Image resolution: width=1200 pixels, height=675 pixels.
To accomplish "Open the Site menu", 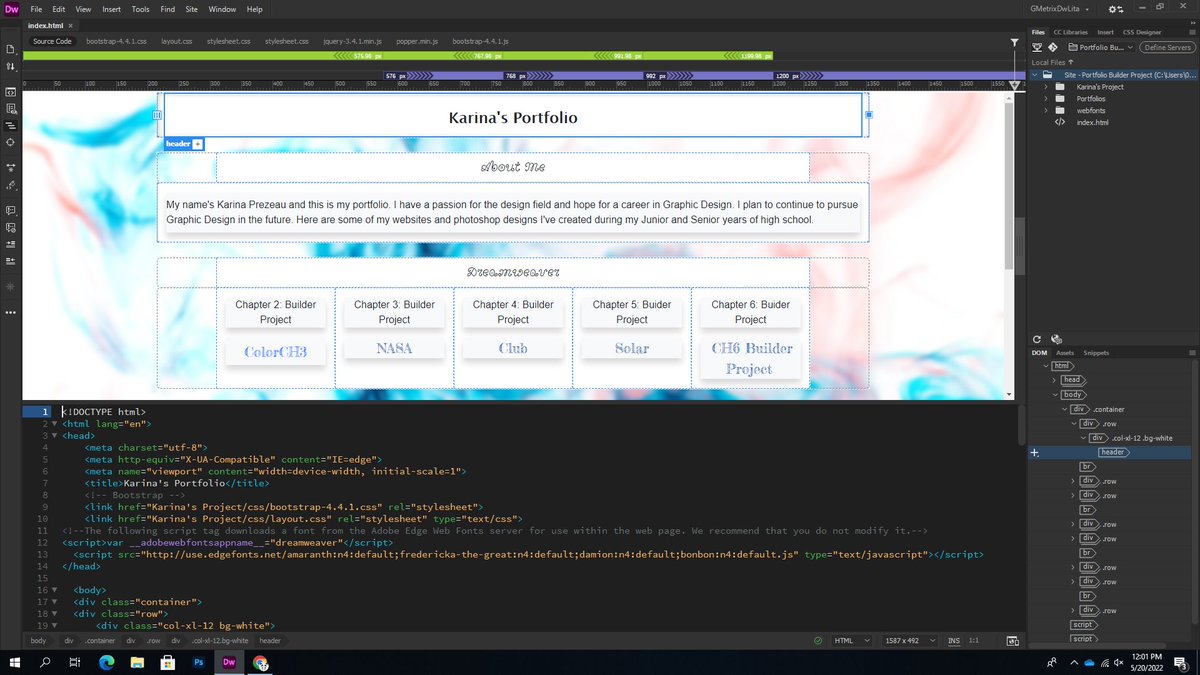I will (x=191, y=9).
